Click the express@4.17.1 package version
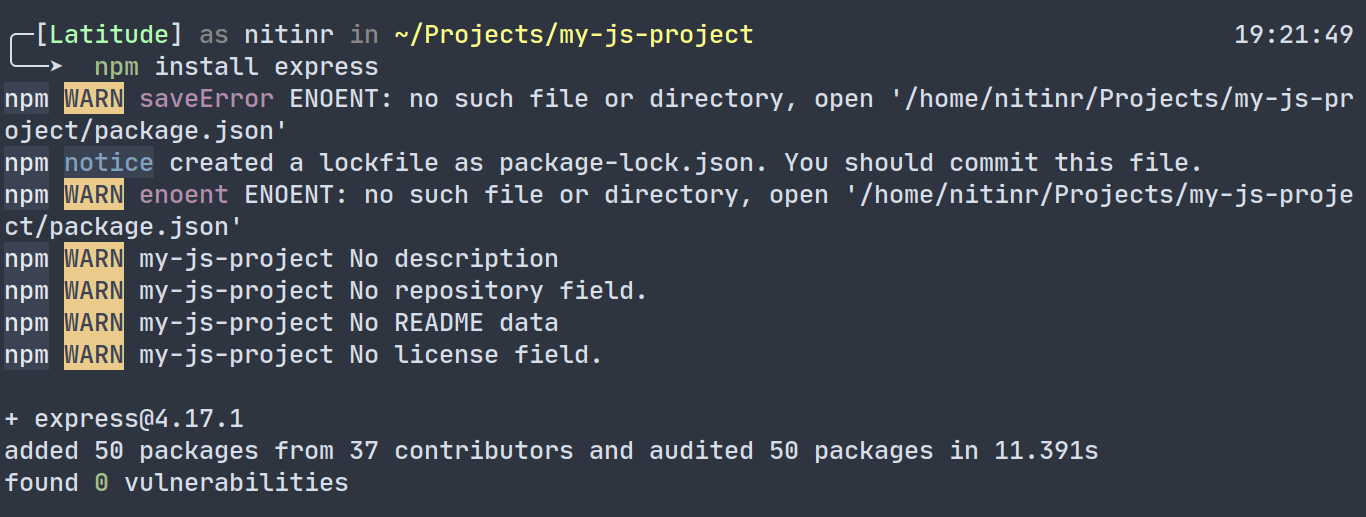The width and height of the screenshot is (1366, 517). tap(139, 419)
